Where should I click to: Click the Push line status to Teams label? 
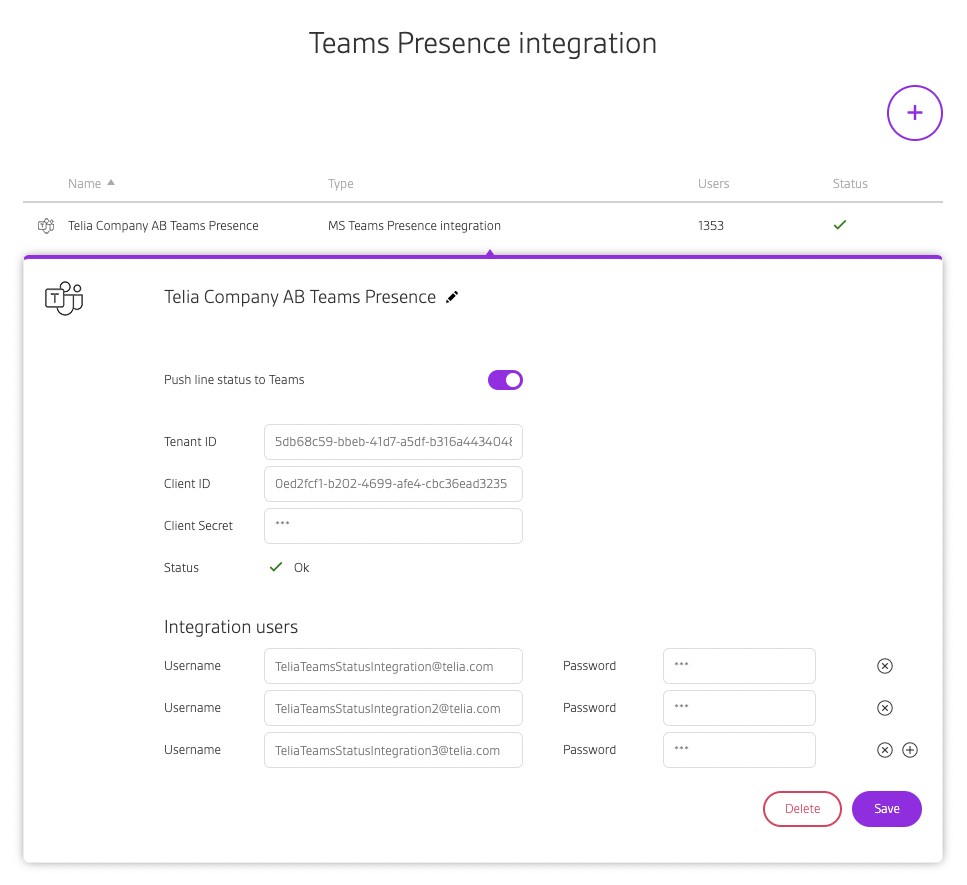click(234, 380)
